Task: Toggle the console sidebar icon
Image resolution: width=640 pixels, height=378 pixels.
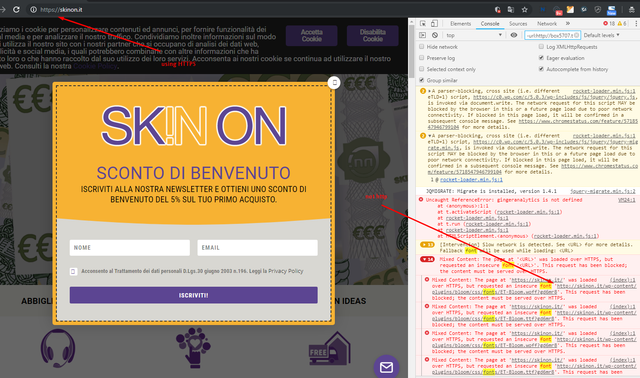Action: [x=423, y=35]
